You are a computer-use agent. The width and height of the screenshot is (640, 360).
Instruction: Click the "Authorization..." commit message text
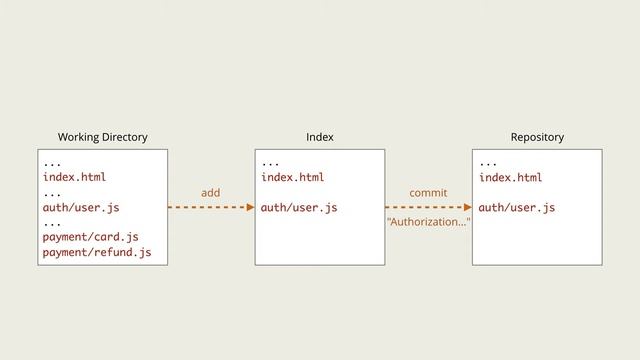429,222
